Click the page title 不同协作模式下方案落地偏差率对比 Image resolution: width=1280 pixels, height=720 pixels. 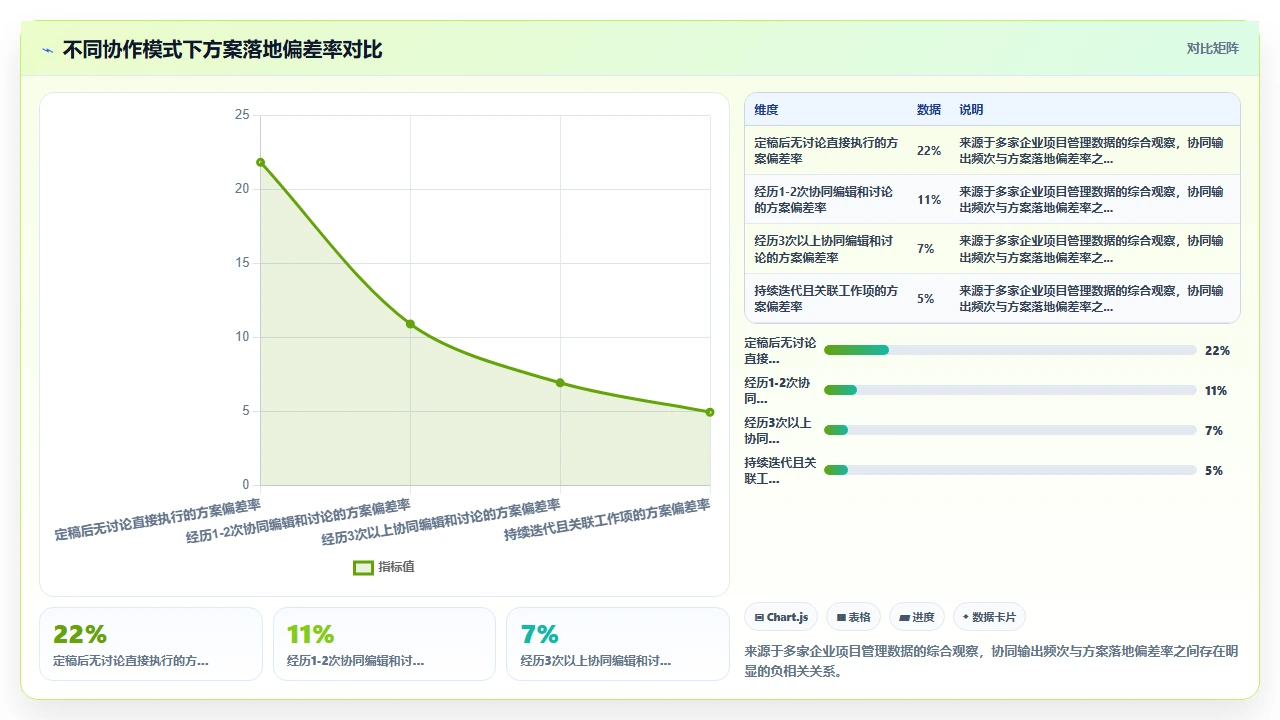coord(222,50)
